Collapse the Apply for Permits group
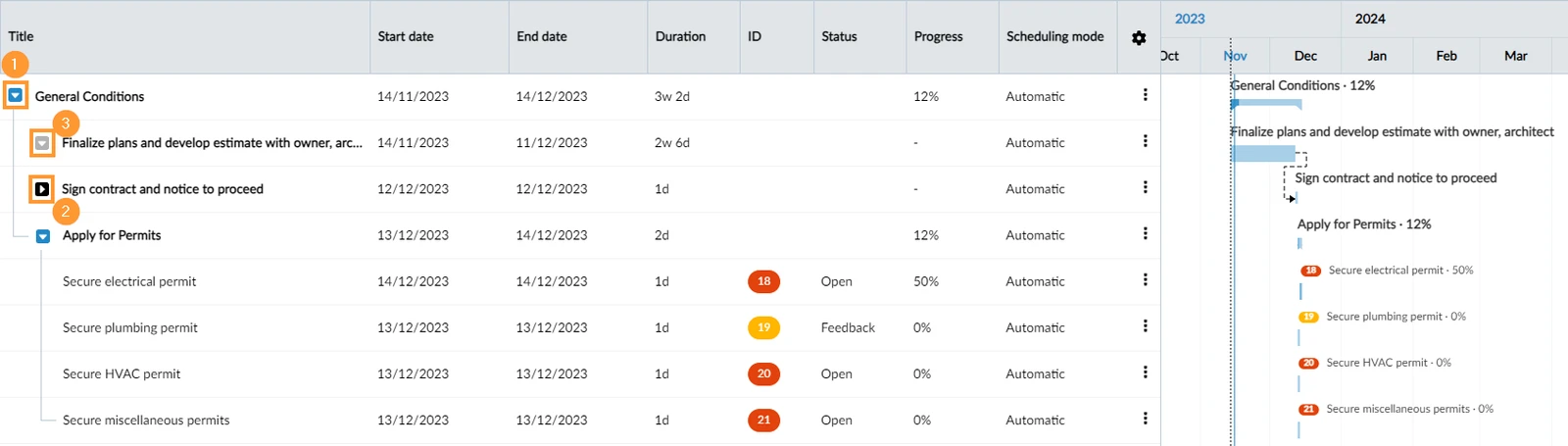Screen dimensions: 1568x446 click(43, 236)
